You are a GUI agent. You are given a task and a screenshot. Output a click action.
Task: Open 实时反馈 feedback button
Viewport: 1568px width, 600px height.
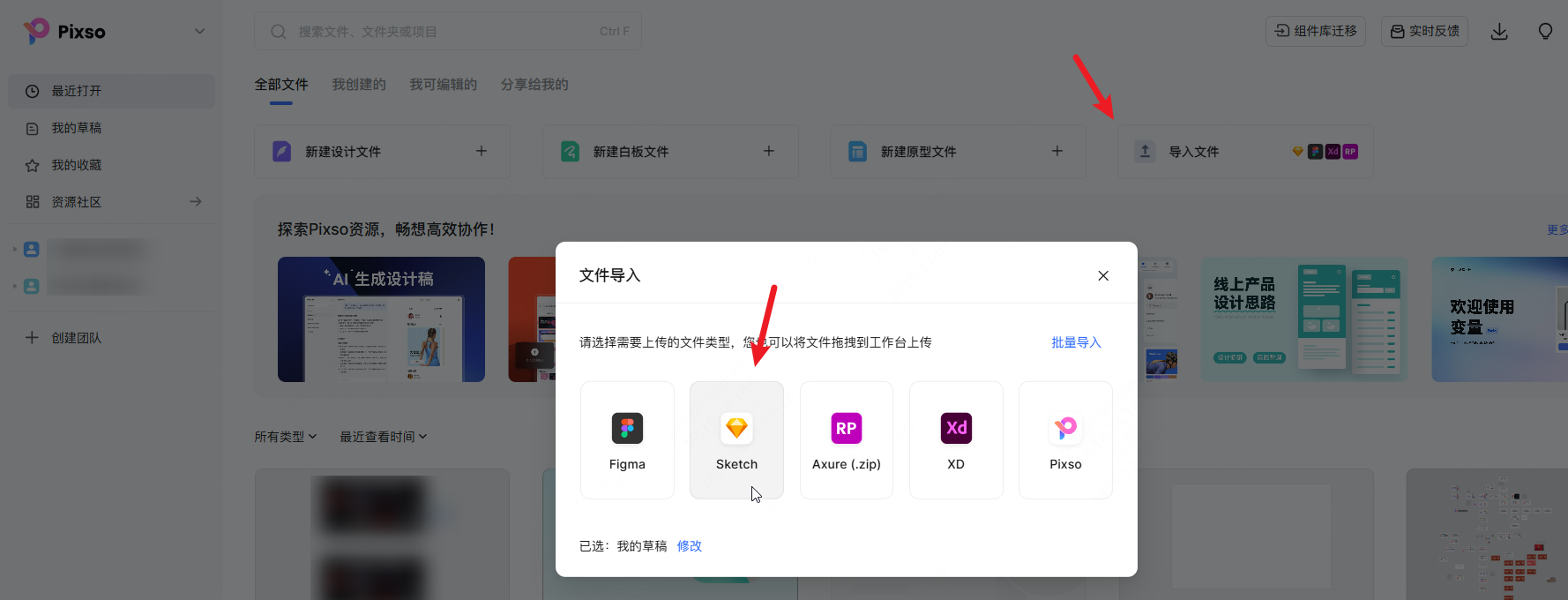point(1424,31)
